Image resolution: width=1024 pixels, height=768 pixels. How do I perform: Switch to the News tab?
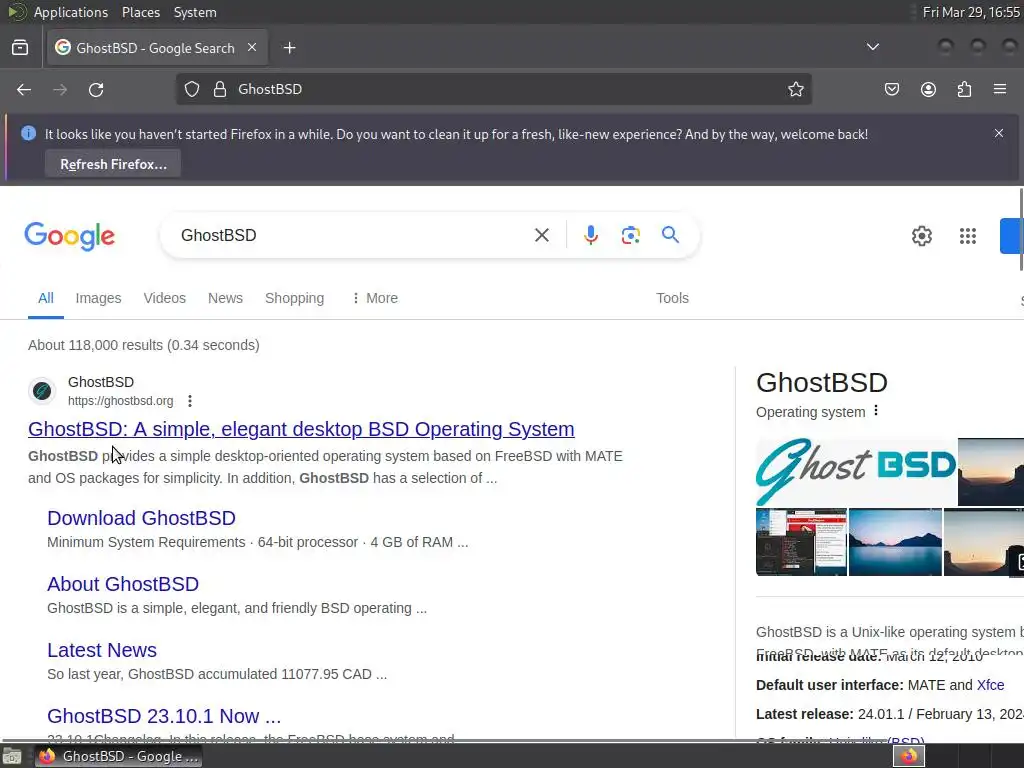point(225,298)
